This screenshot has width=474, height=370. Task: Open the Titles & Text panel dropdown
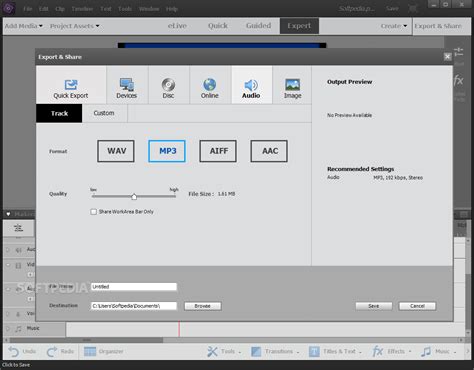pos(335,351)
